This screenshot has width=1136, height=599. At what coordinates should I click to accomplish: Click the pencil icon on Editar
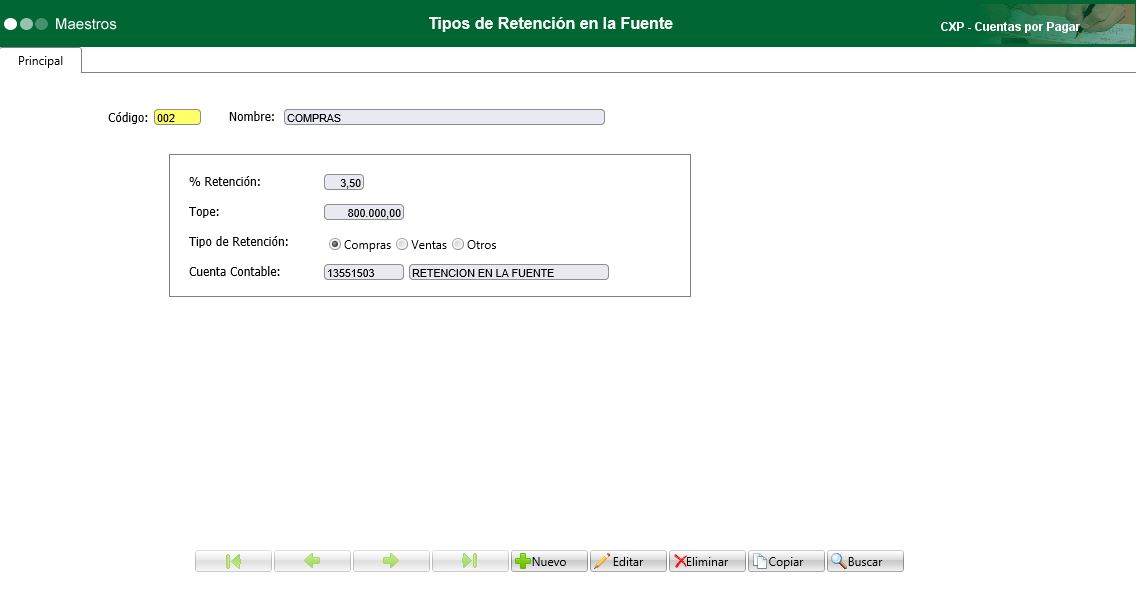point(602,561)
